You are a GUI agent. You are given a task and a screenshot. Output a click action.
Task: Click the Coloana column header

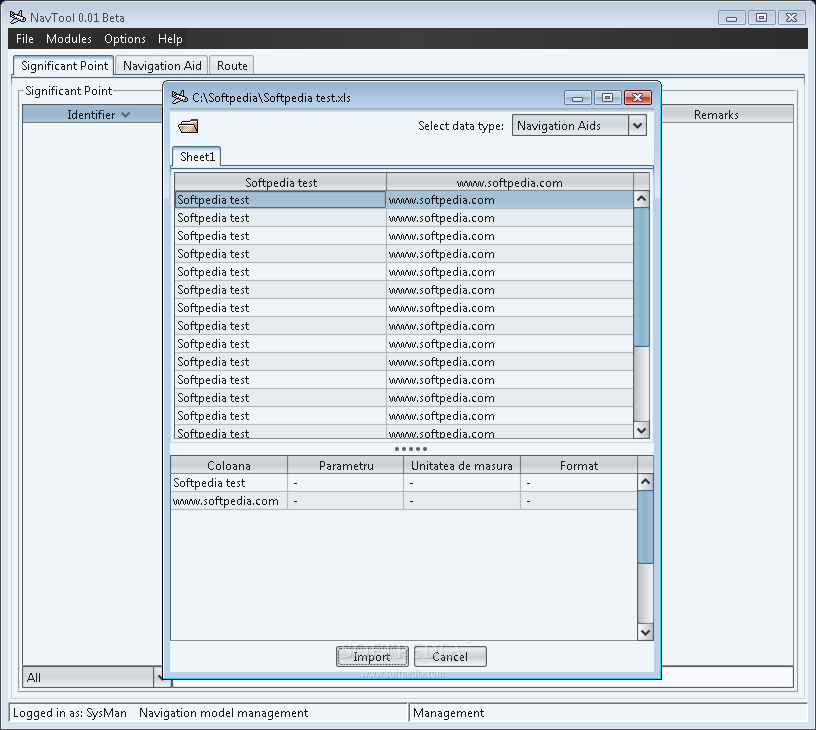click(229, 465)
